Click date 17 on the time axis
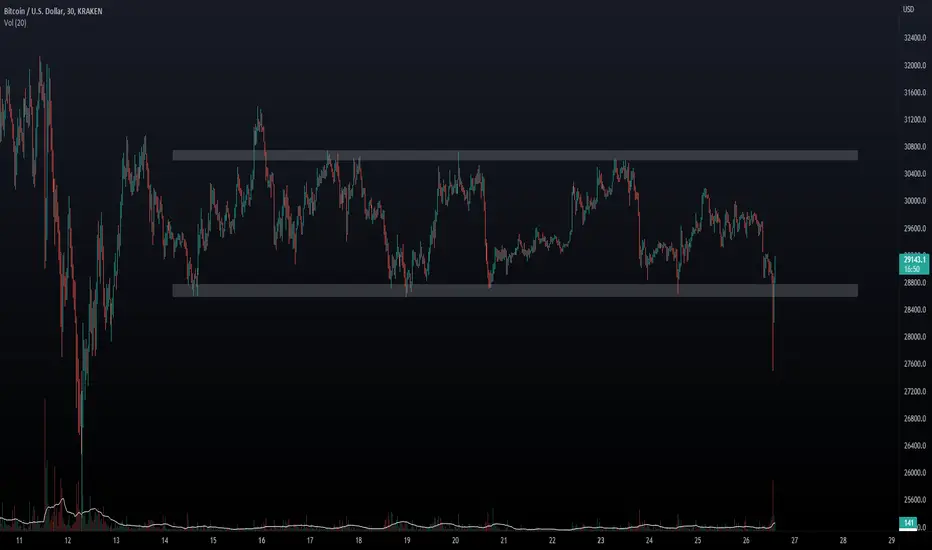Viewport: 932px width, 550px height. click(x=310, y=540)
